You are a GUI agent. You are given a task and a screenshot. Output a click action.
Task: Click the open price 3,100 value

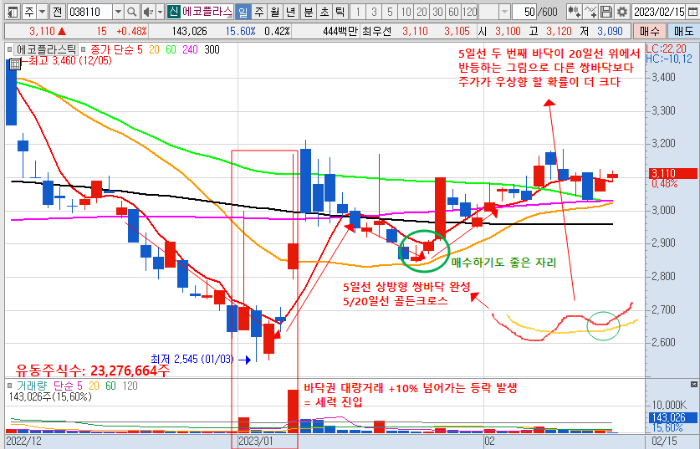[x=508, y=31]
